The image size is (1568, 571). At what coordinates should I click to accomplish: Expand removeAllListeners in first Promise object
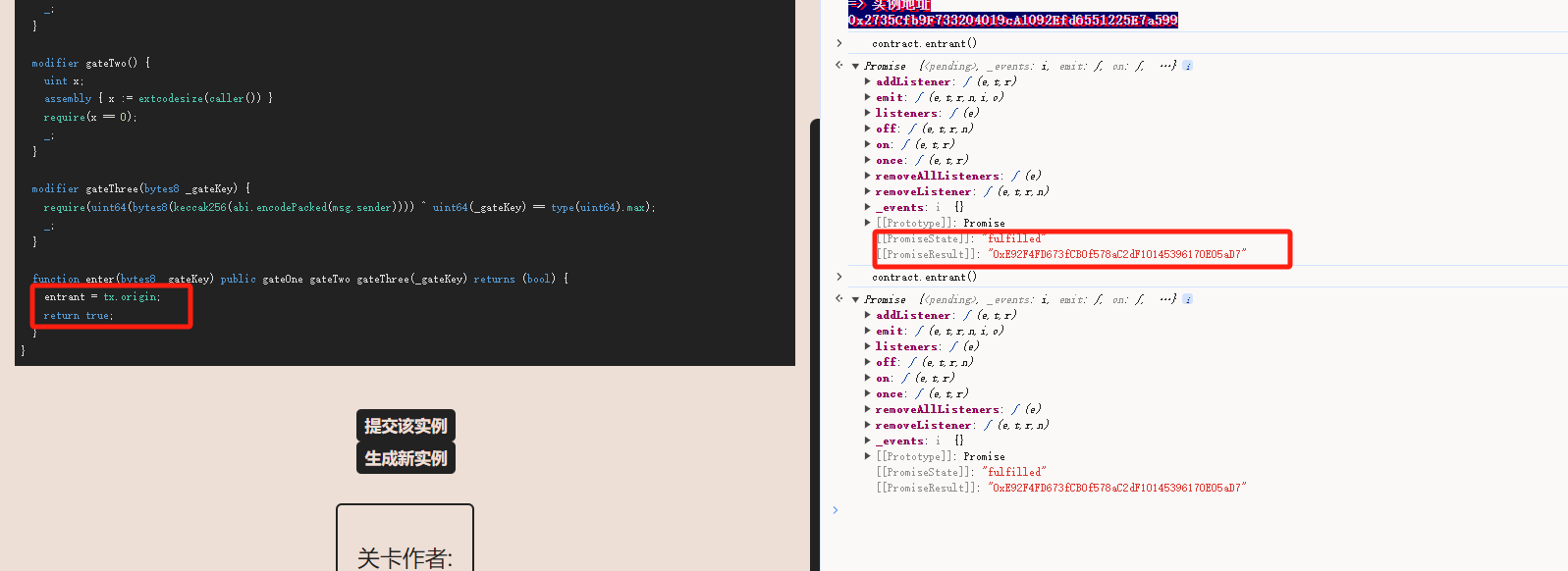click(868, 176)
